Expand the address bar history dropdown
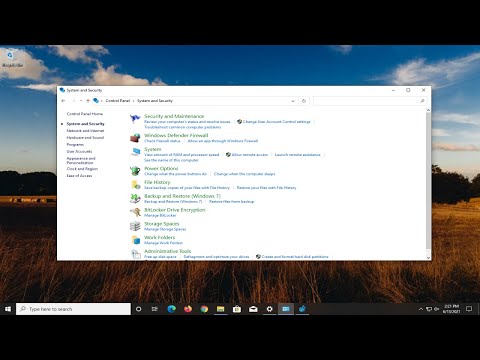Image resolution: width=480 pixels, height=360 pixels. point(293,101)
